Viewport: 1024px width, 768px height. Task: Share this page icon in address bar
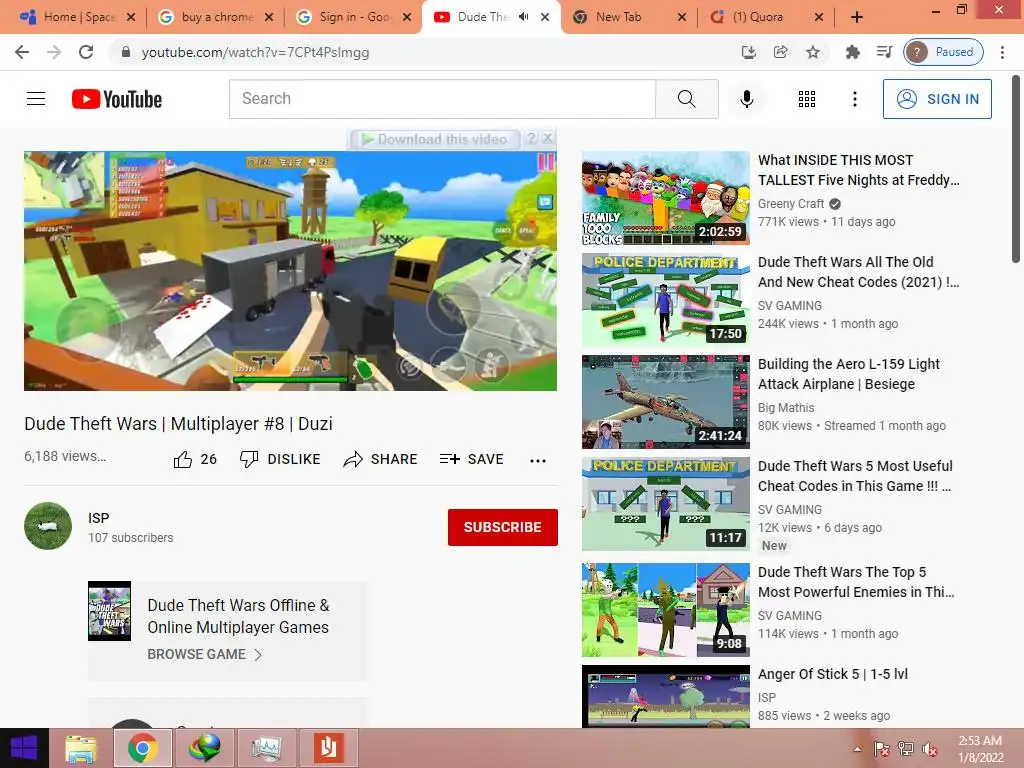780,52
